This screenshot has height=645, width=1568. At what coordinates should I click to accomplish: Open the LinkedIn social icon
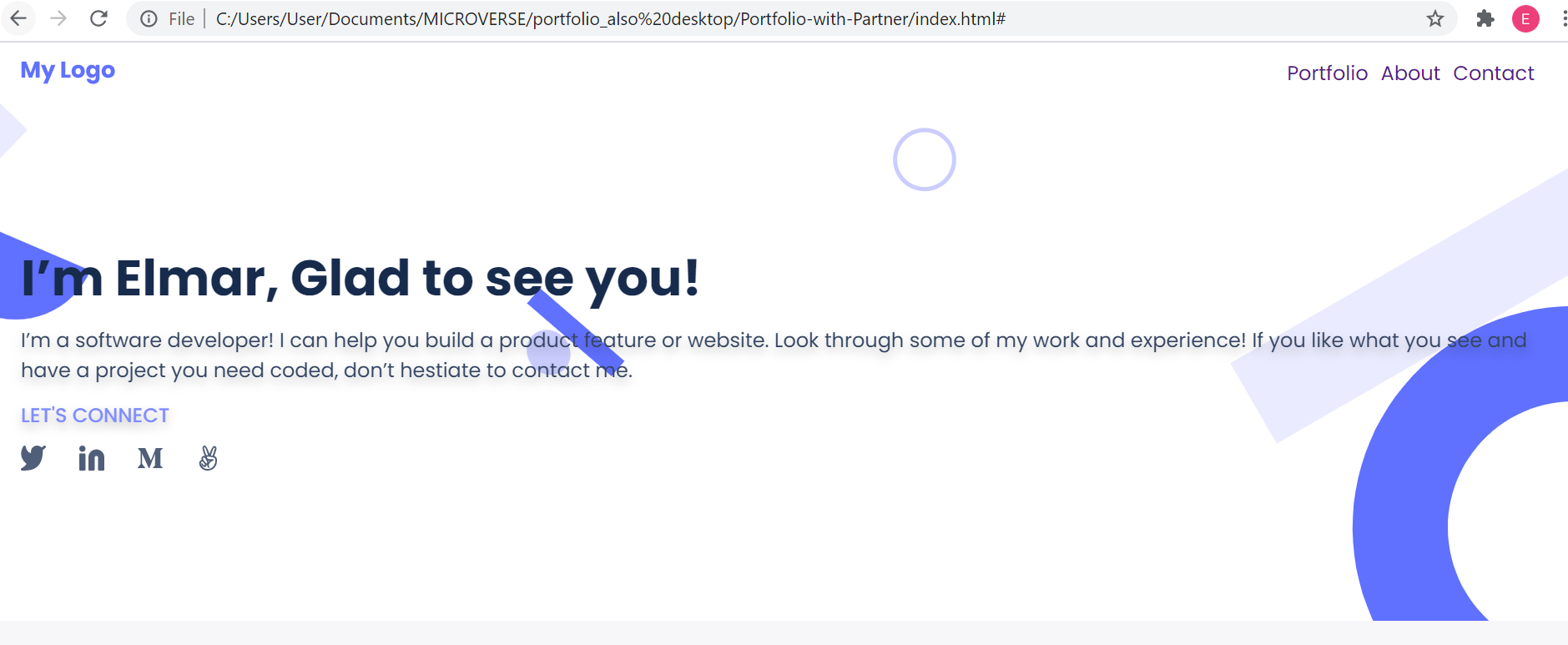(92, 458)
